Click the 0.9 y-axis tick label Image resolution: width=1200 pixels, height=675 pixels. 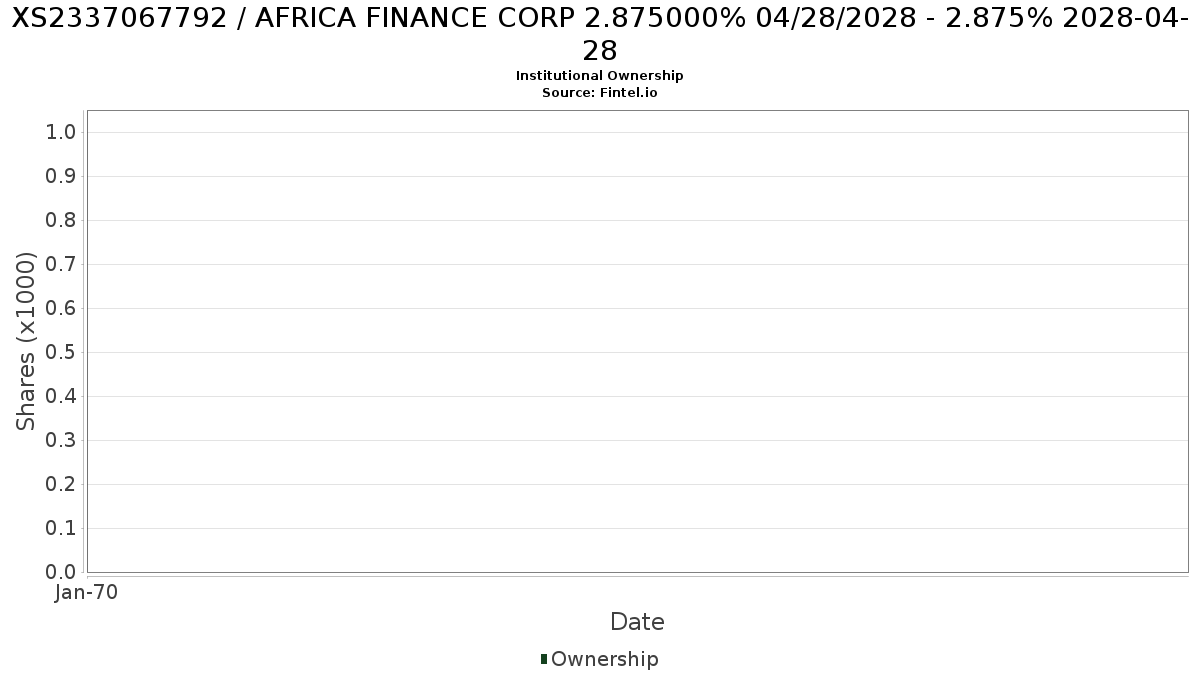point(61,176)
